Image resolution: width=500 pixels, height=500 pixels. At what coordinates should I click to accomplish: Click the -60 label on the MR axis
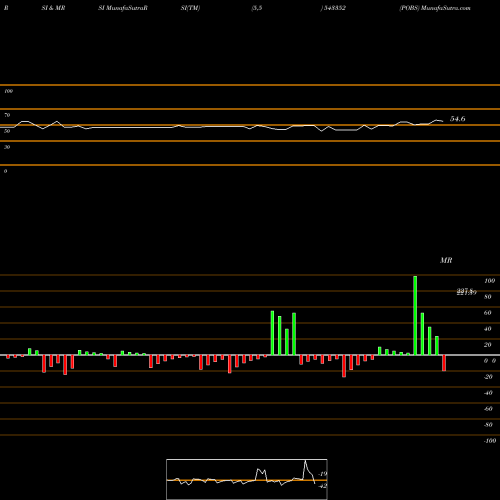(488, 409)
